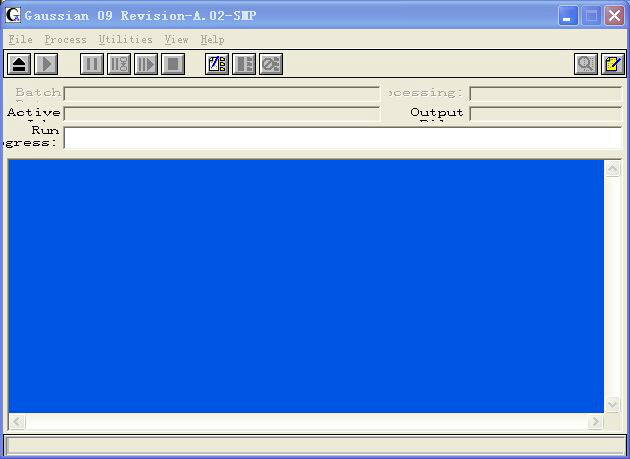Start the job with the play icon
The image size is (630, 459).
pyautogui.click(x=46, y=64)
